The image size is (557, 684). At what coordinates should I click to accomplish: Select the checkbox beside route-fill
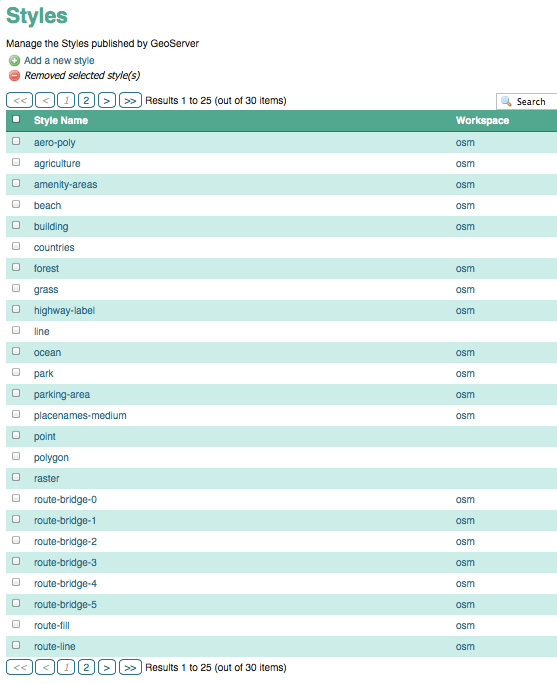[x=16, y=624]
